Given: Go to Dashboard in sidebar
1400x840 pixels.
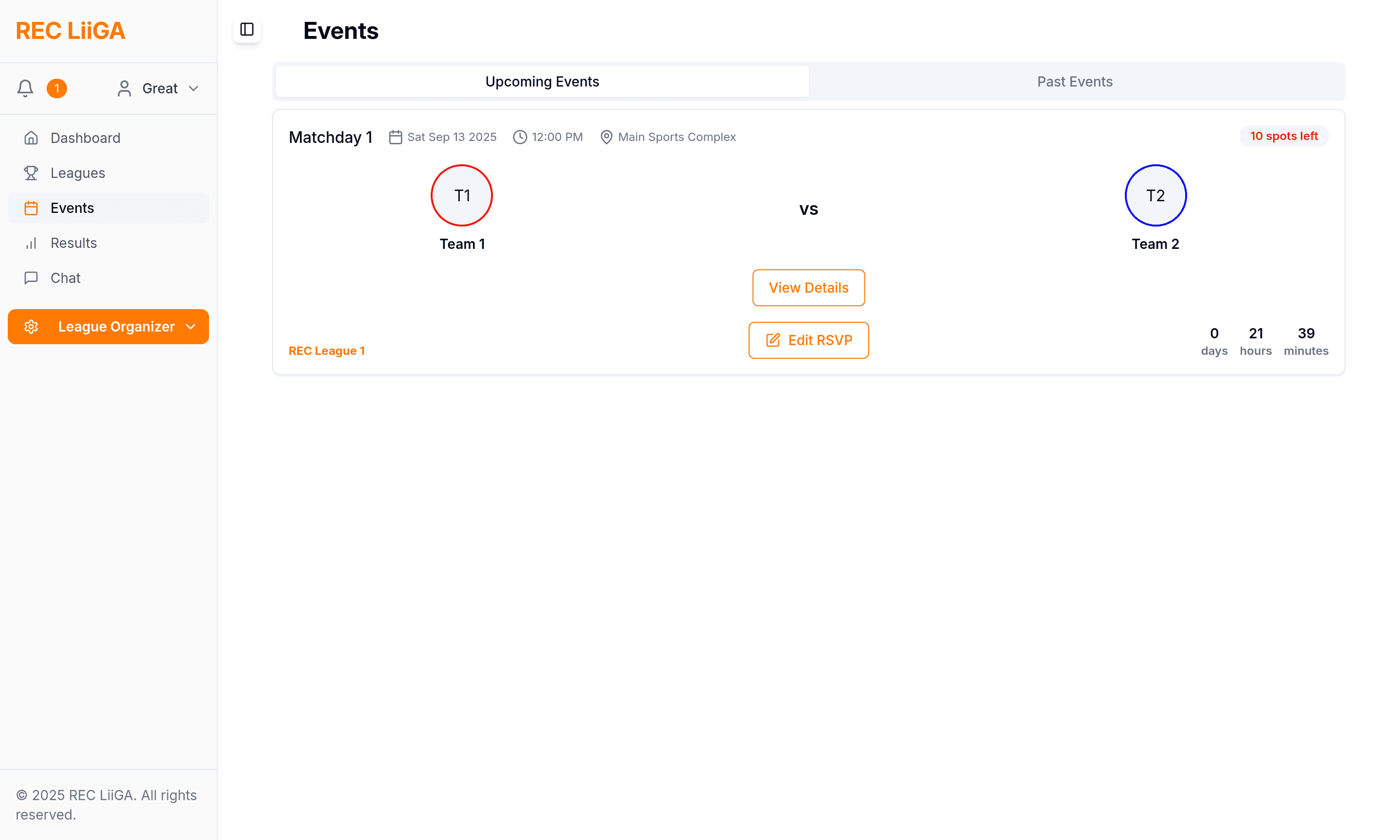Looking at the screenshot, I should pos(85,138).
